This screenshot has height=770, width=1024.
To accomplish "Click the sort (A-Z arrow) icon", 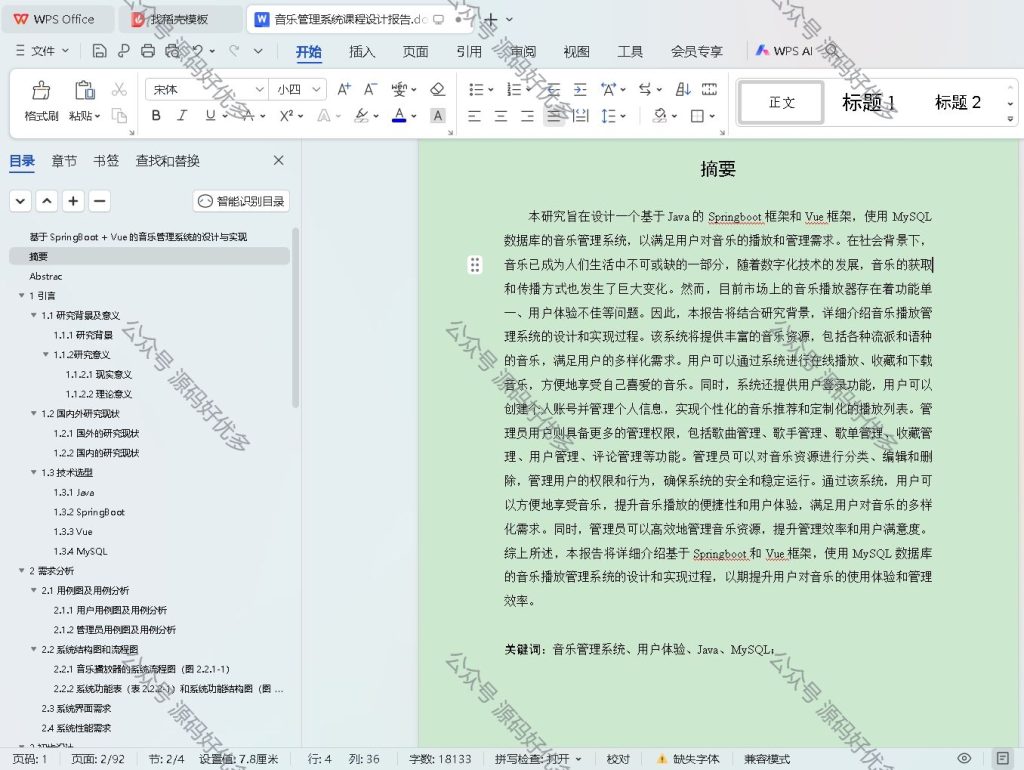I will [682, 89].
